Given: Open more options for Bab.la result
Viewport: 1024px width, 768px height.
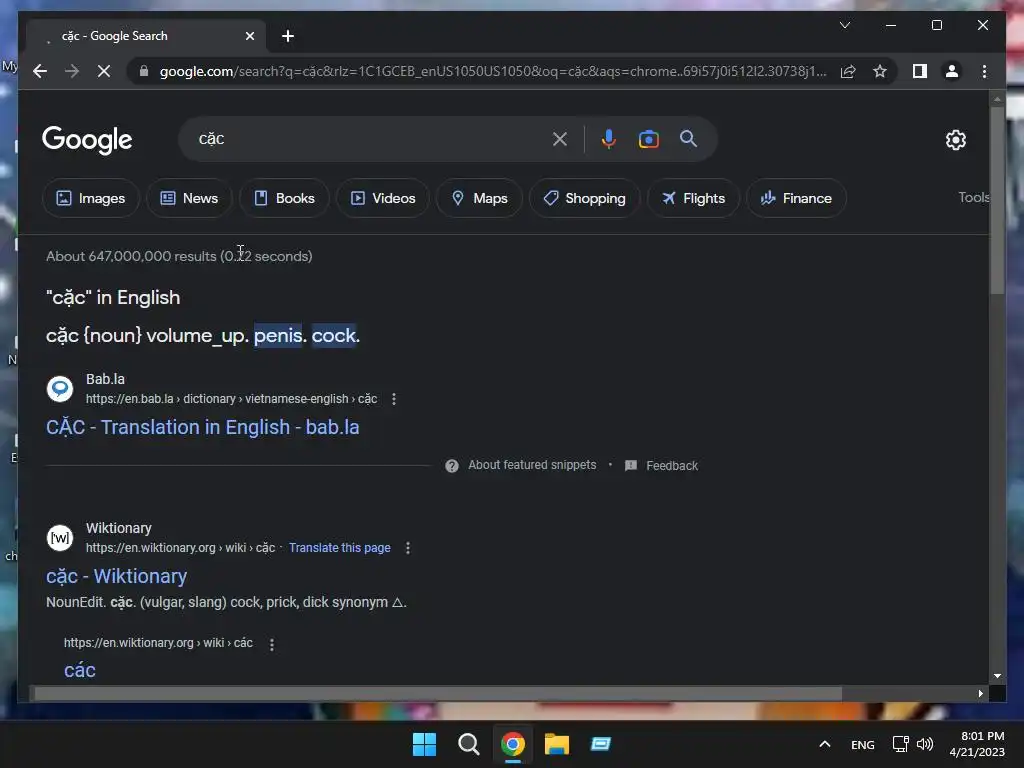Looking at the screenshot, I should coord(394,399).
